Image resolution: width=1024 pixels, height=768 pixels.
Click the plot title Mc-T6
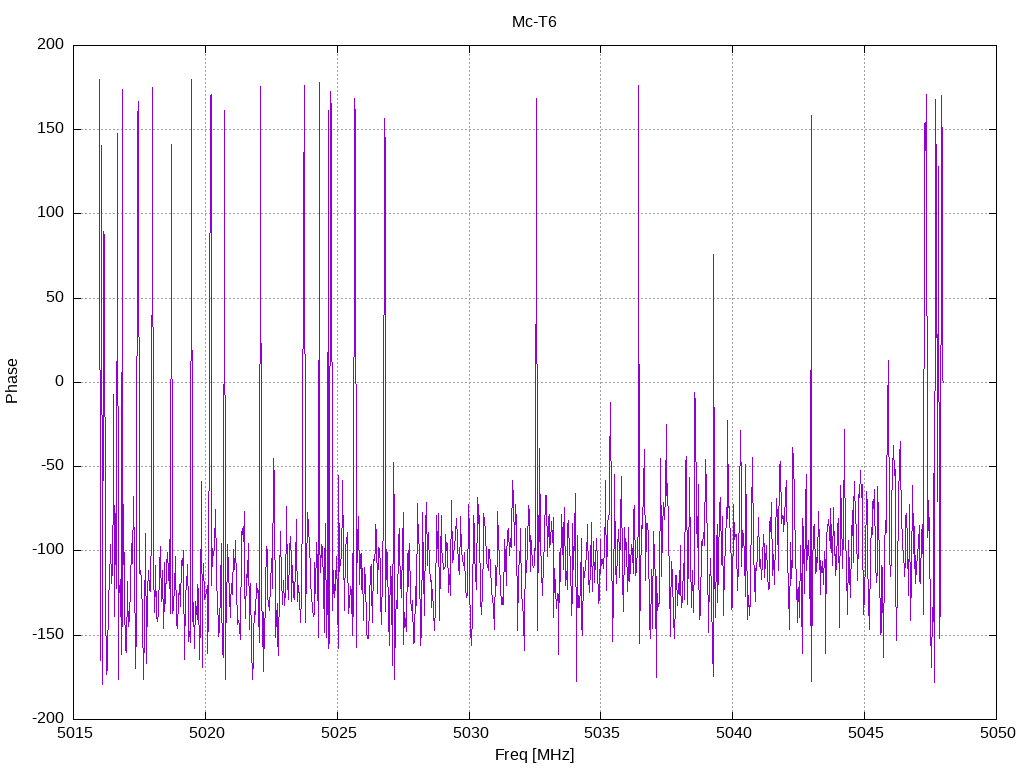534,22
